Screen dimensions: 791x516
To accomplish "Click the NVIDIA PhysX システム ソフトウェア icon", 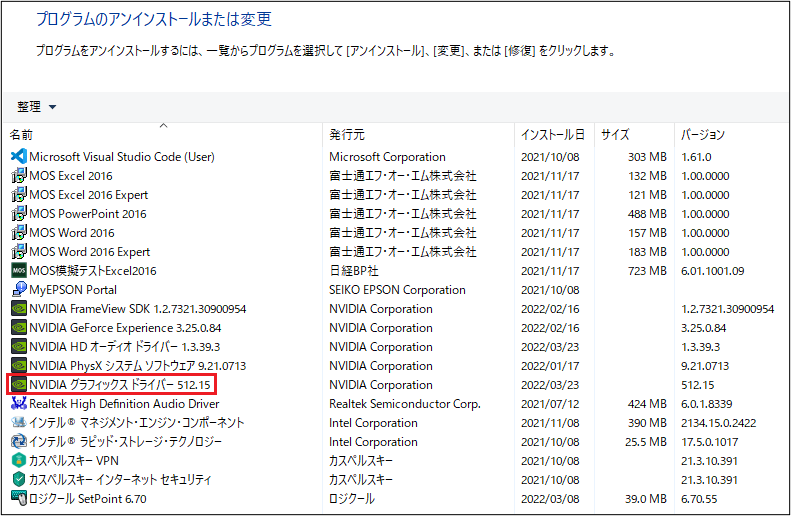I will pos(19,365).
